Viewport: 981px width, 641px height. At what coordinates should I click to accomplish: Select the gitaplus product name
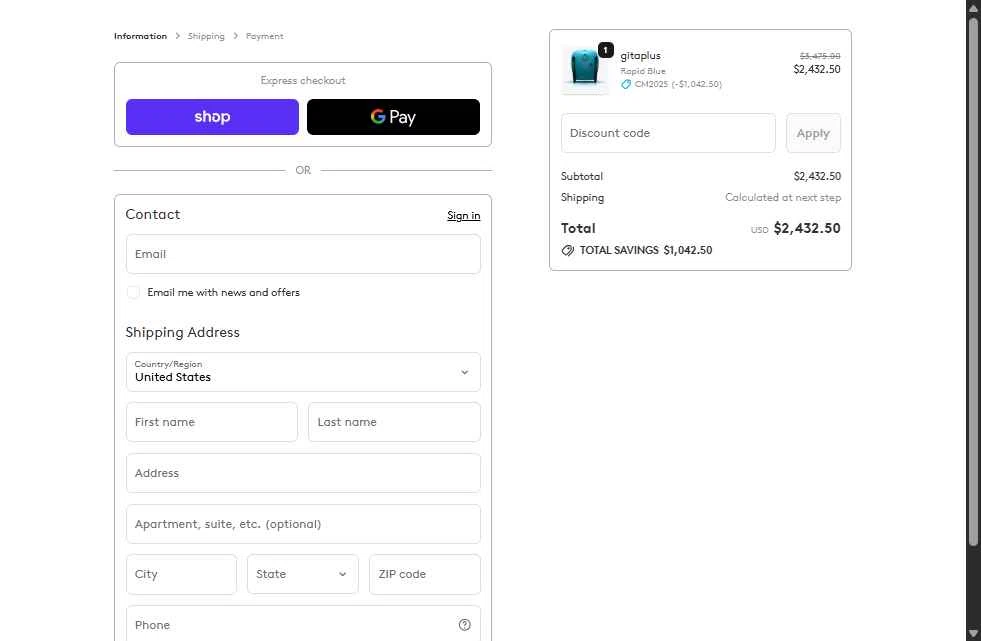coord(641,56)
